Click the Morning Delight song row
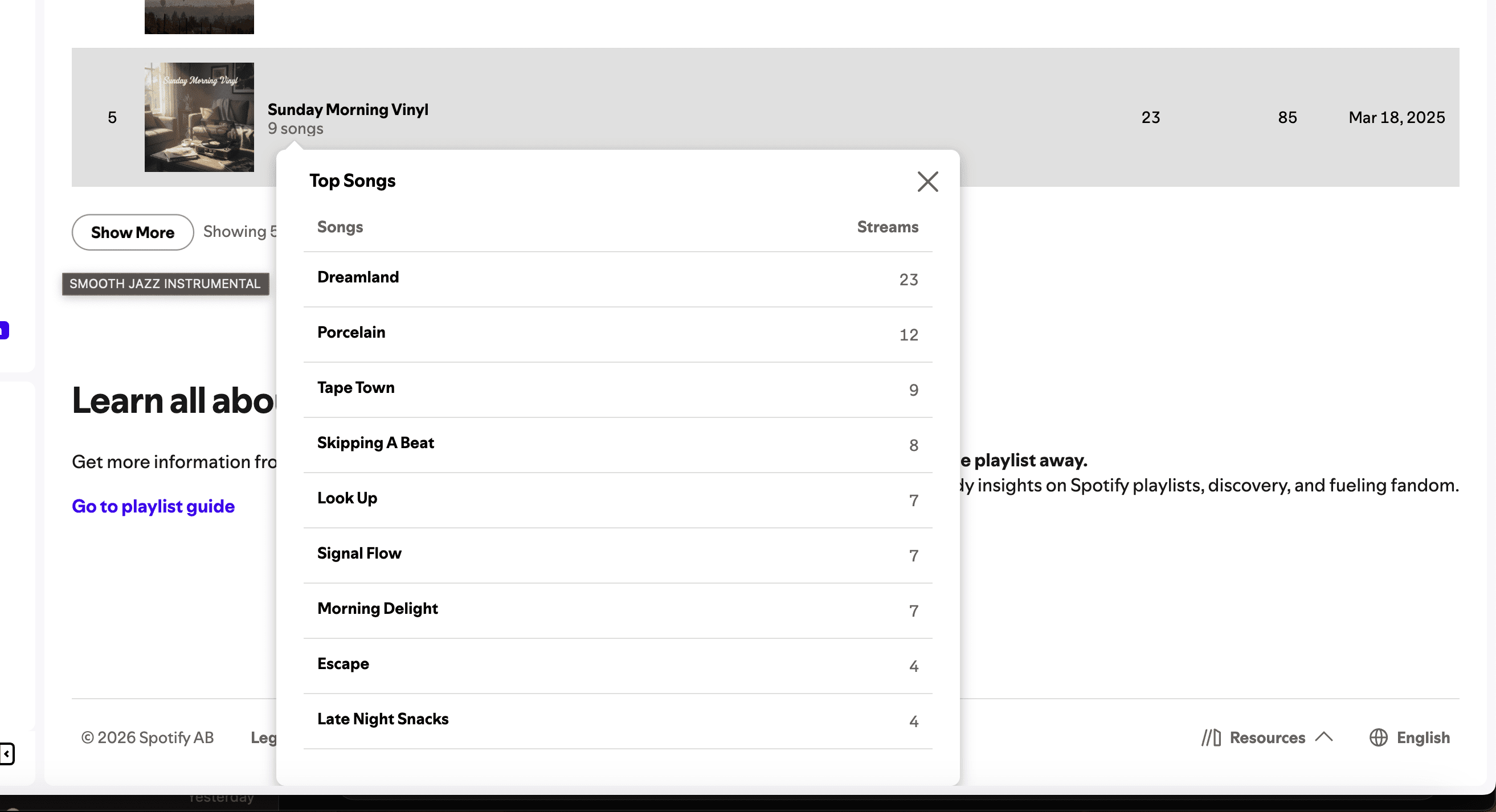 pyautogui.click(x=377, y=609)
